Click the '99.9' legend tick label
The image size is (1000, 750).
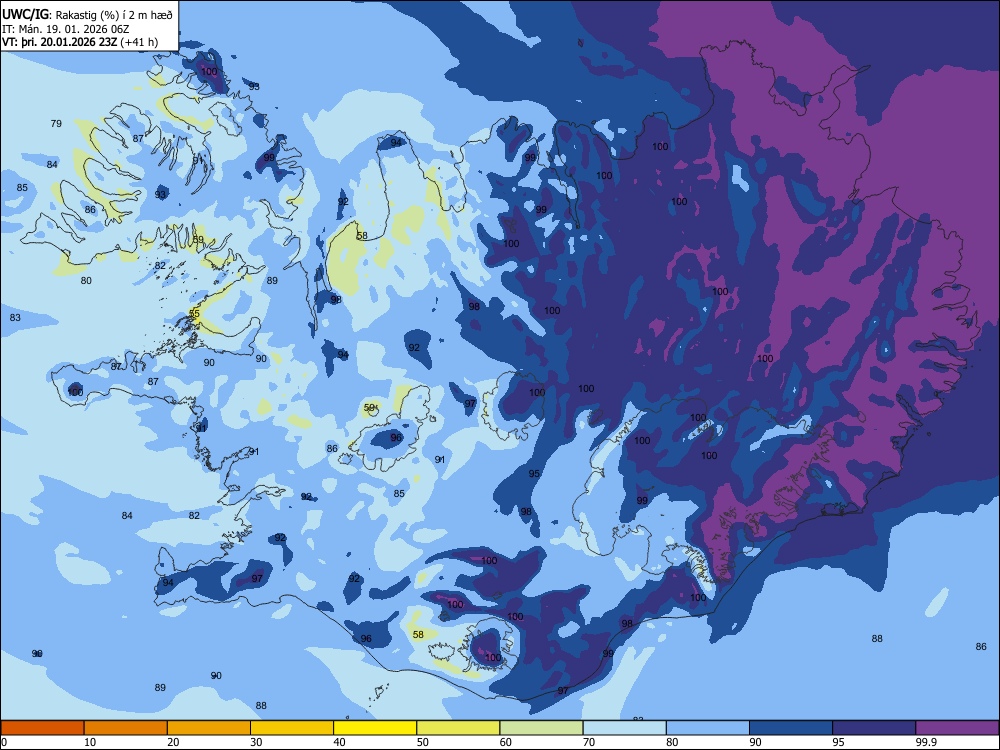click(925, 742)
